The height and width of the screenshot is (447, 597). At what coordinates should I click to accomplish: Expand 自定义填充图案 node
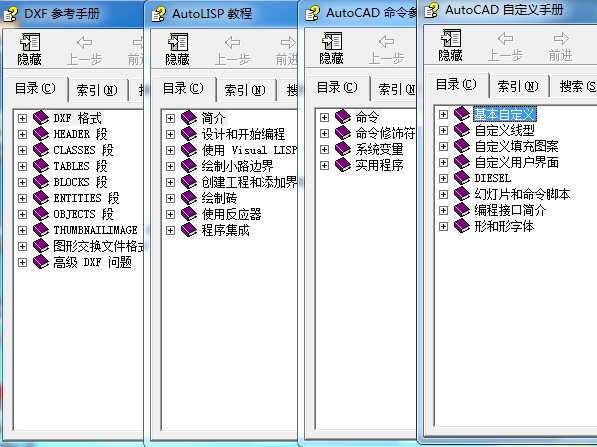[x=443, y=147]
